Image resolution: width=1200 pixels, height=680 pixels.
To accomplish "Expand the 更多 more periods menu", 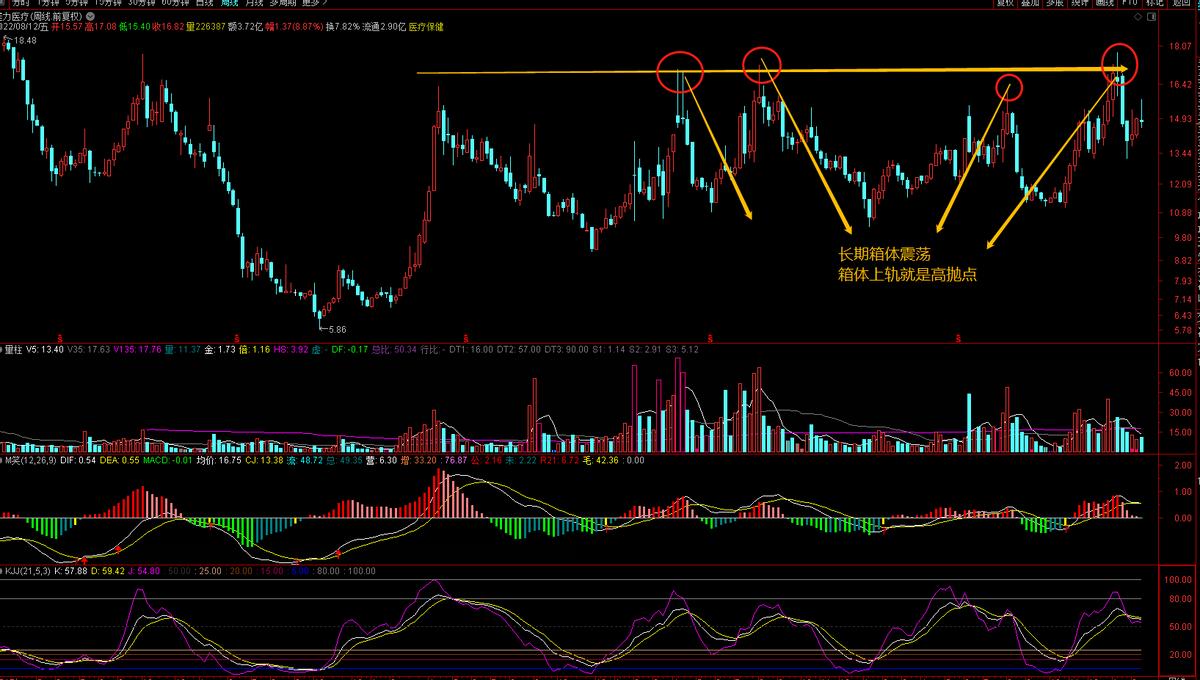I will tap(317, 4).
